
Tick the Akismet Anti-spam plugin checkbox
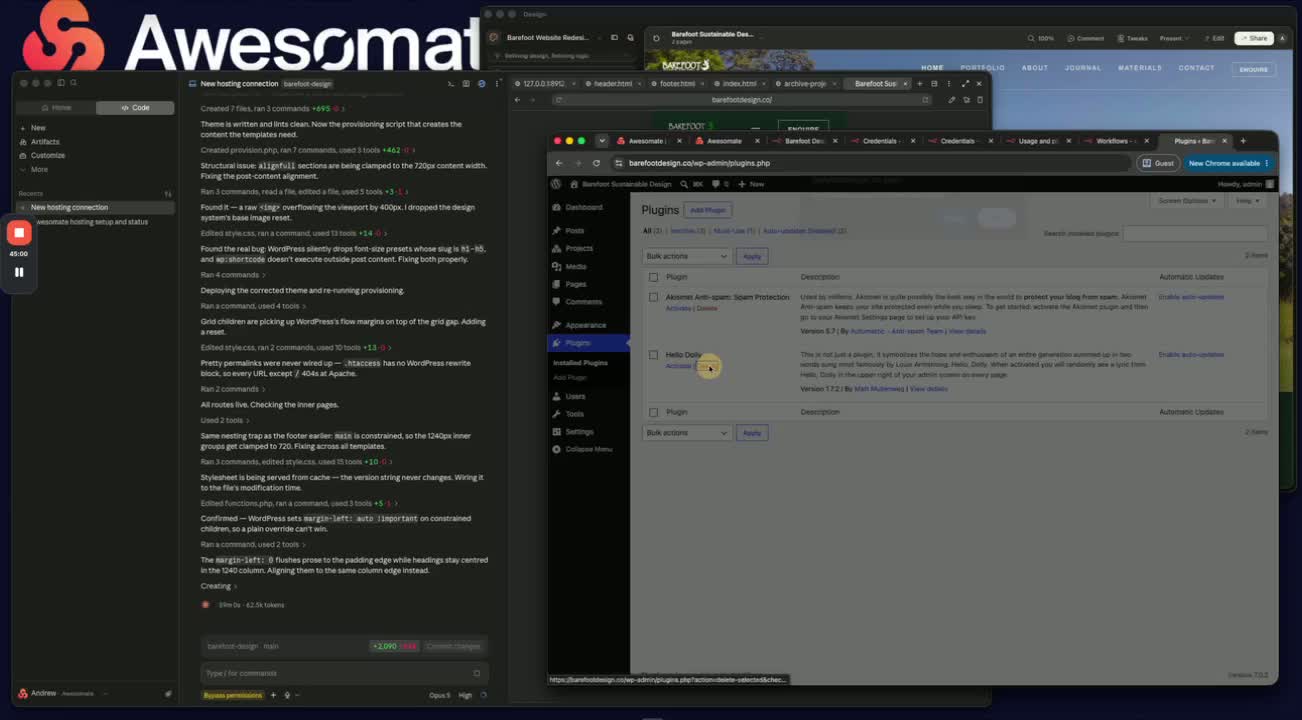point(653,297)
